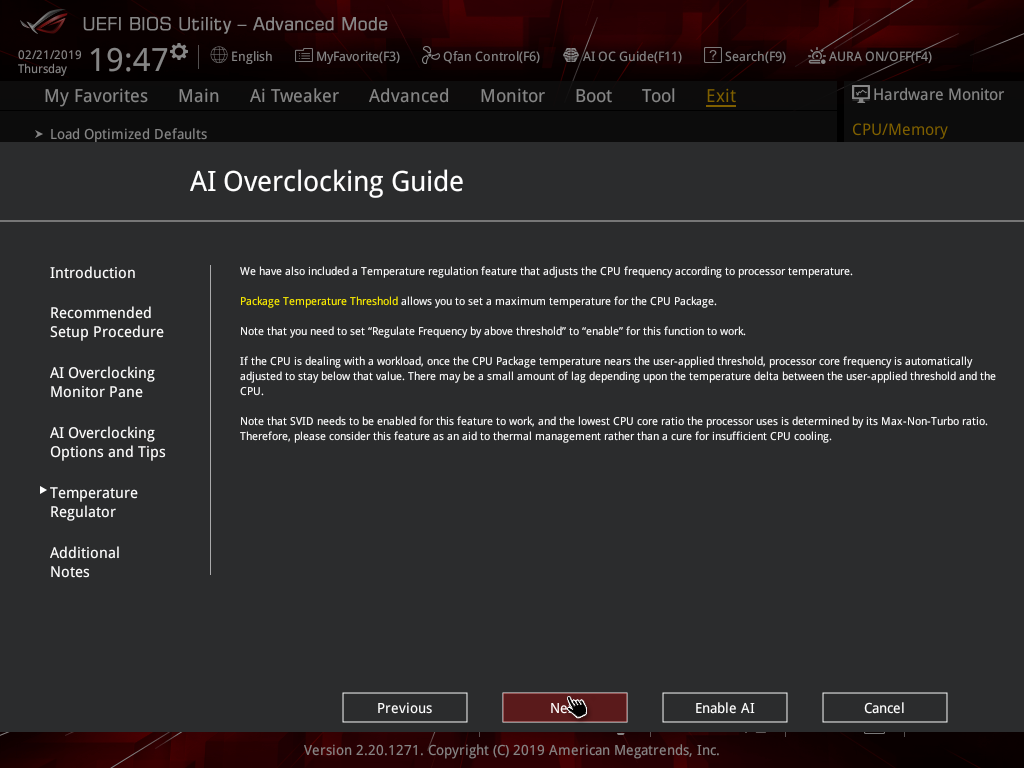Click yellow Package Temperature Threshold text
Screen dimensions: 1024x768
319,301
